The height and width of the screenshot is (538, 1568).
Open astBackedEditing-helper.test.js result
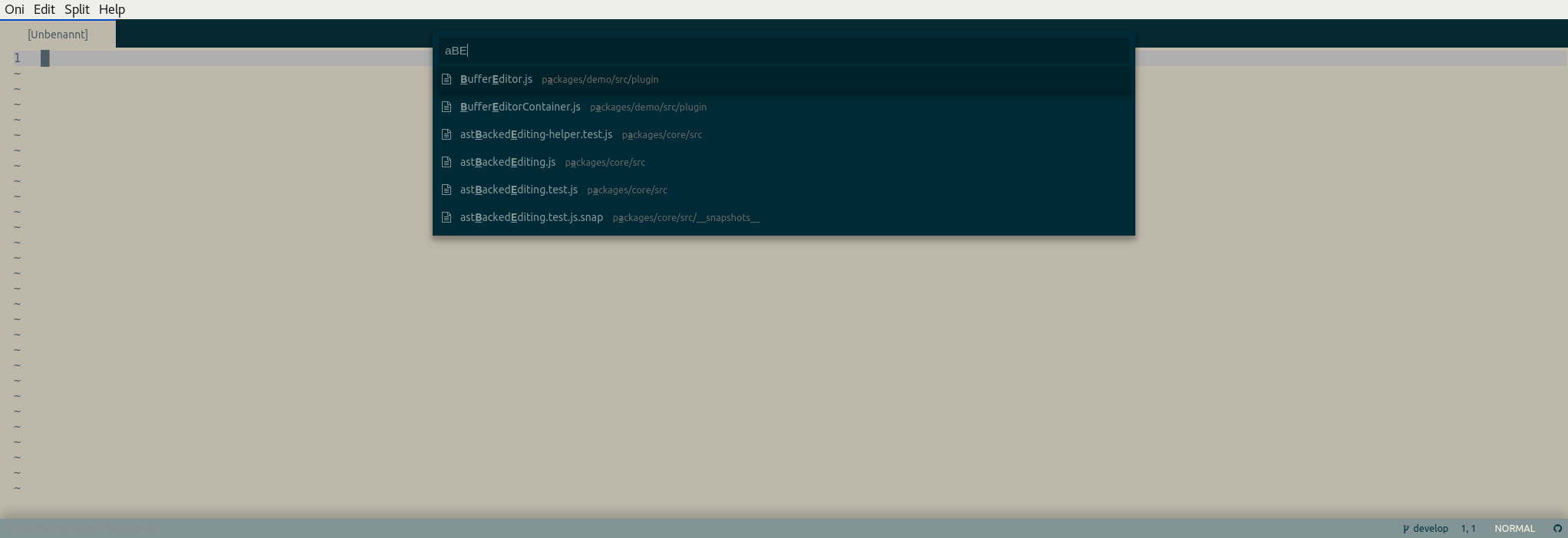[x=783, y=134]
